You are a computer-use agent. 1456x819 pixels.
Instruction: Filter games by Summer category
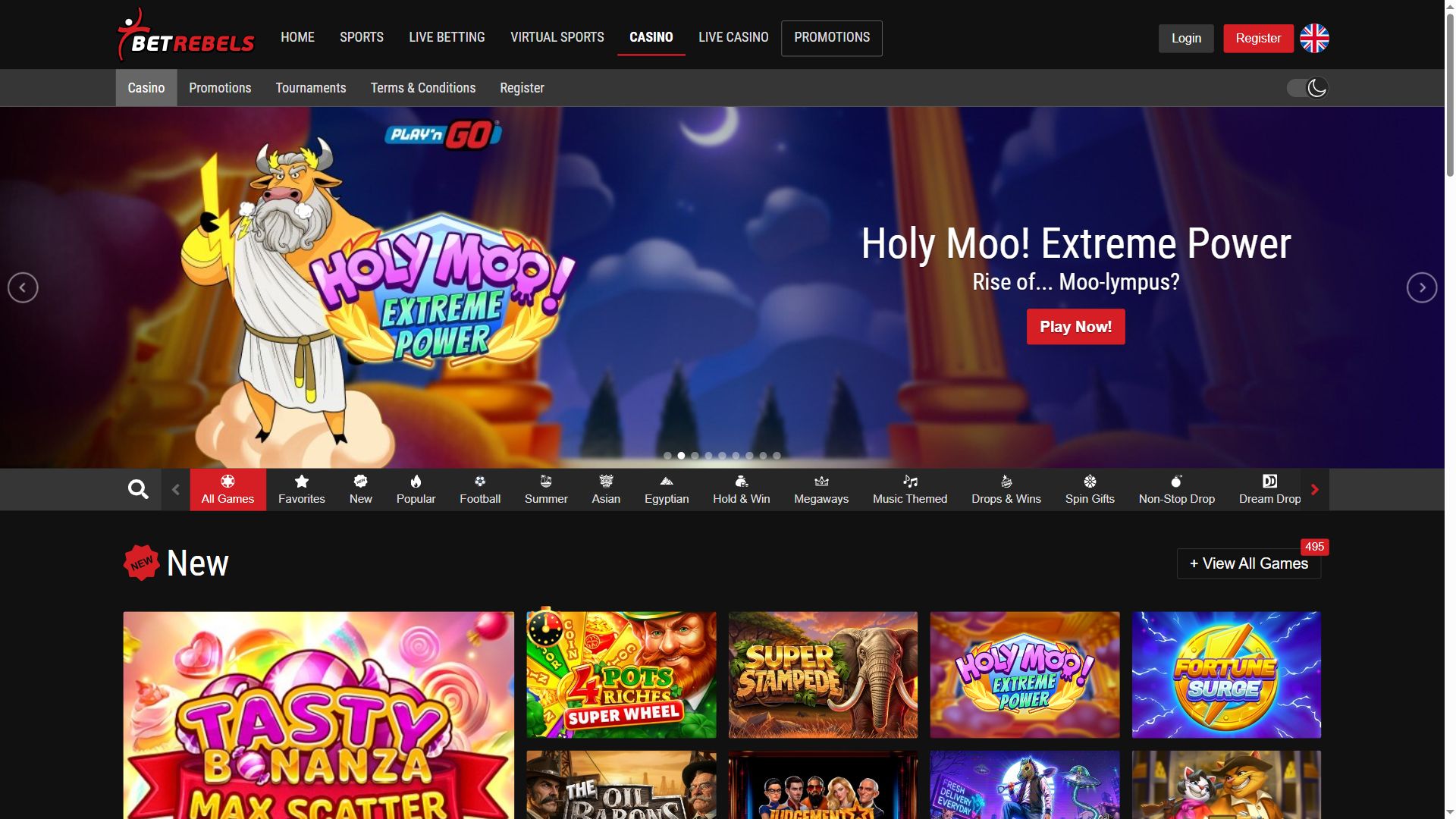546,489
